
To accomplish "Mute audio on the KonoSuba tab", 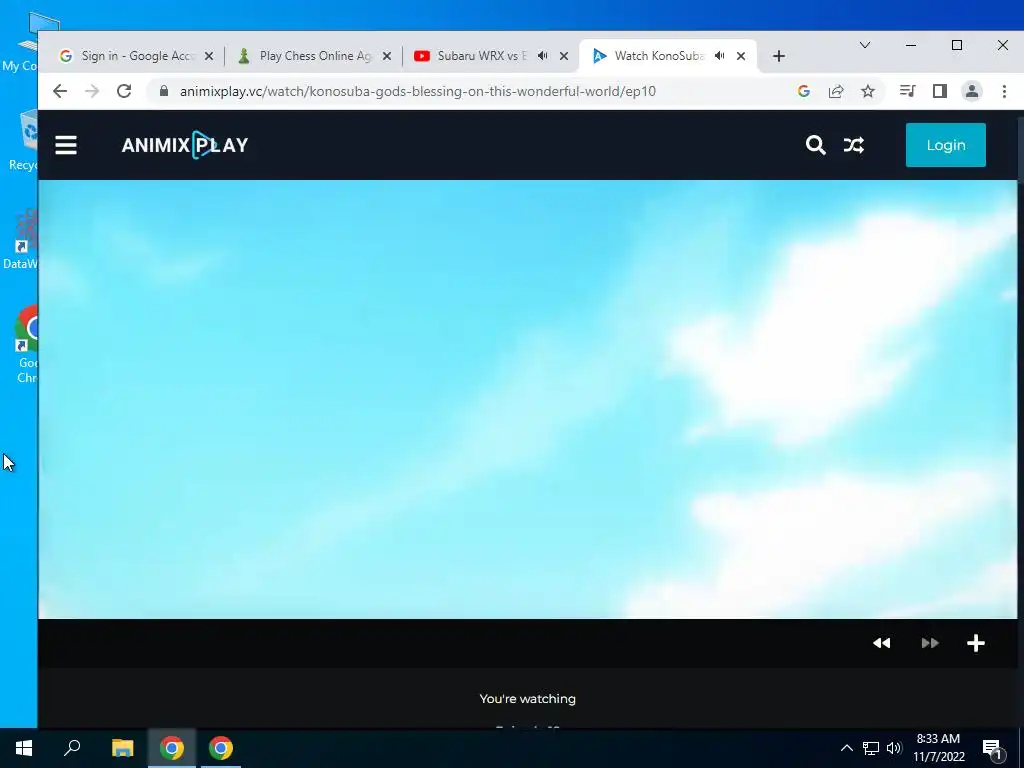I will point(720,56).
